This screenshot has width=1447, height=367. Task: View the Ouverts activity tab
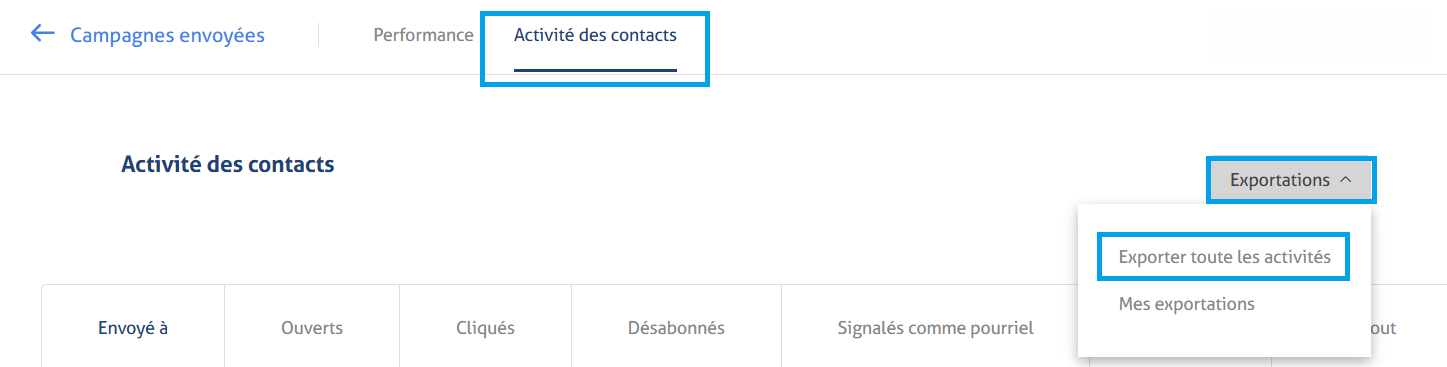(x=312, y=327)
